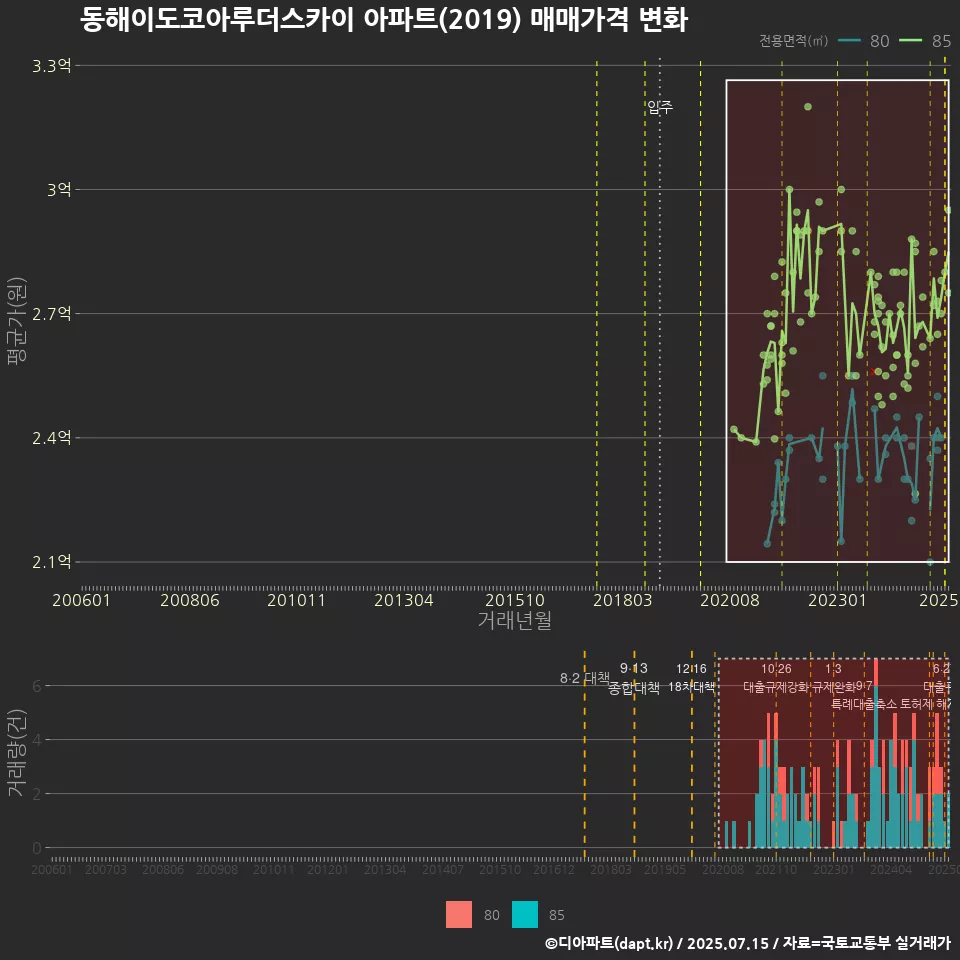Click the 202008 tick label on price chart

pos(730,600)
